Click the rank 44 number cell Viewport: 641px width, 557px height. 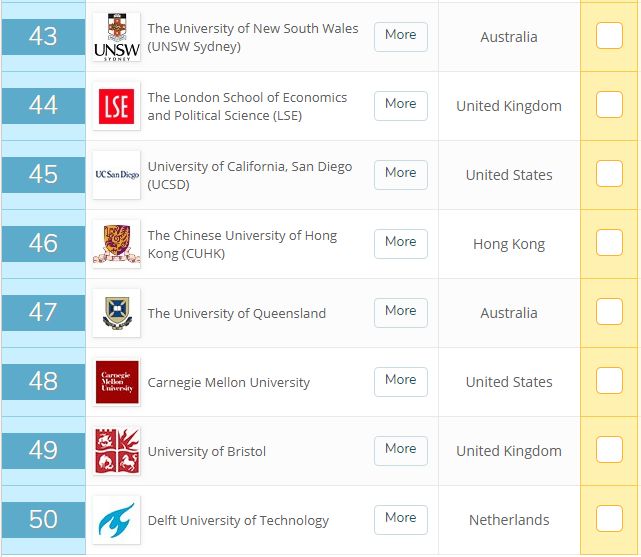43,105
